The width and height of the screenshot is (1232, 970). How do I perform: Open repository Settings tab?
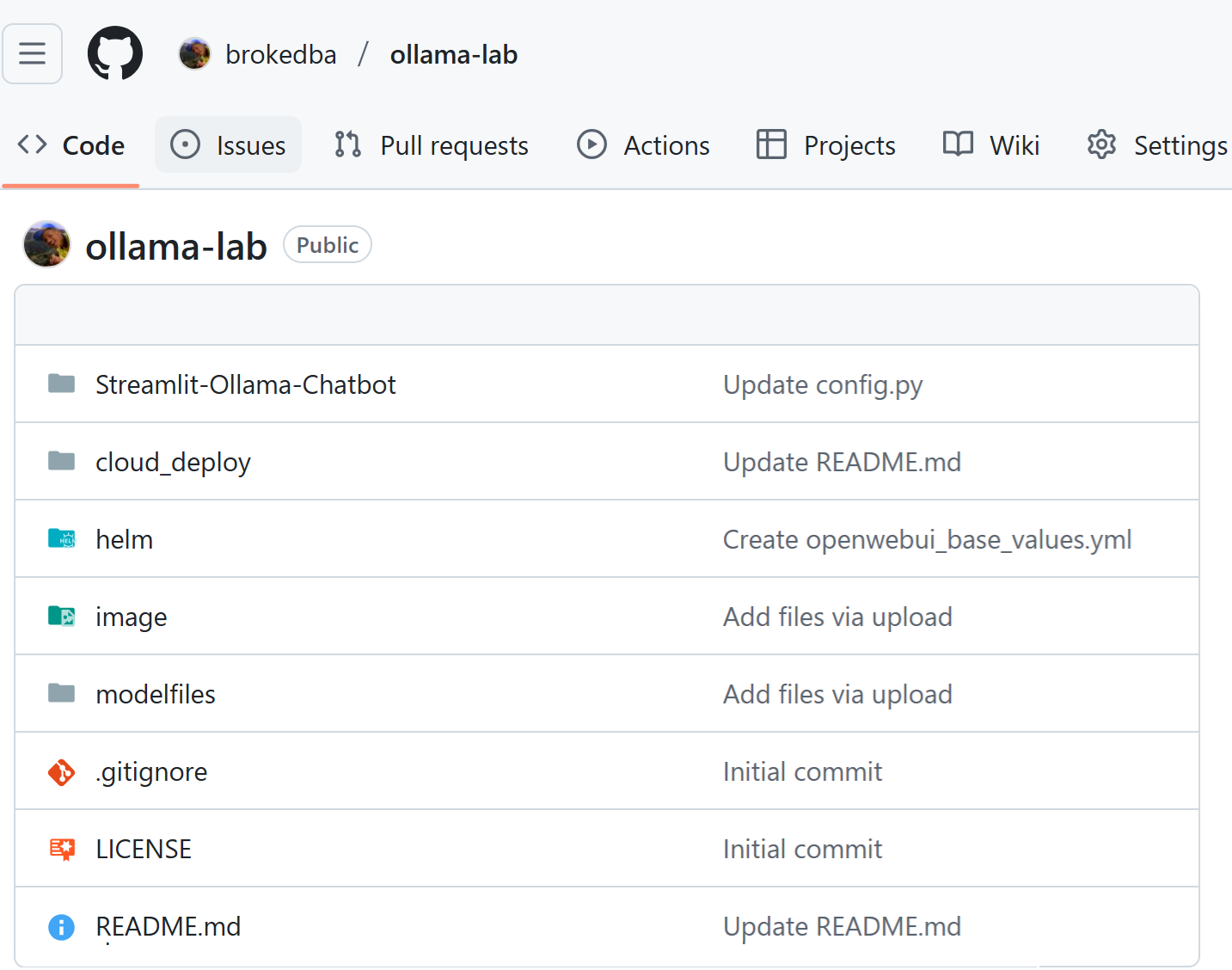tap(1157, 145)
